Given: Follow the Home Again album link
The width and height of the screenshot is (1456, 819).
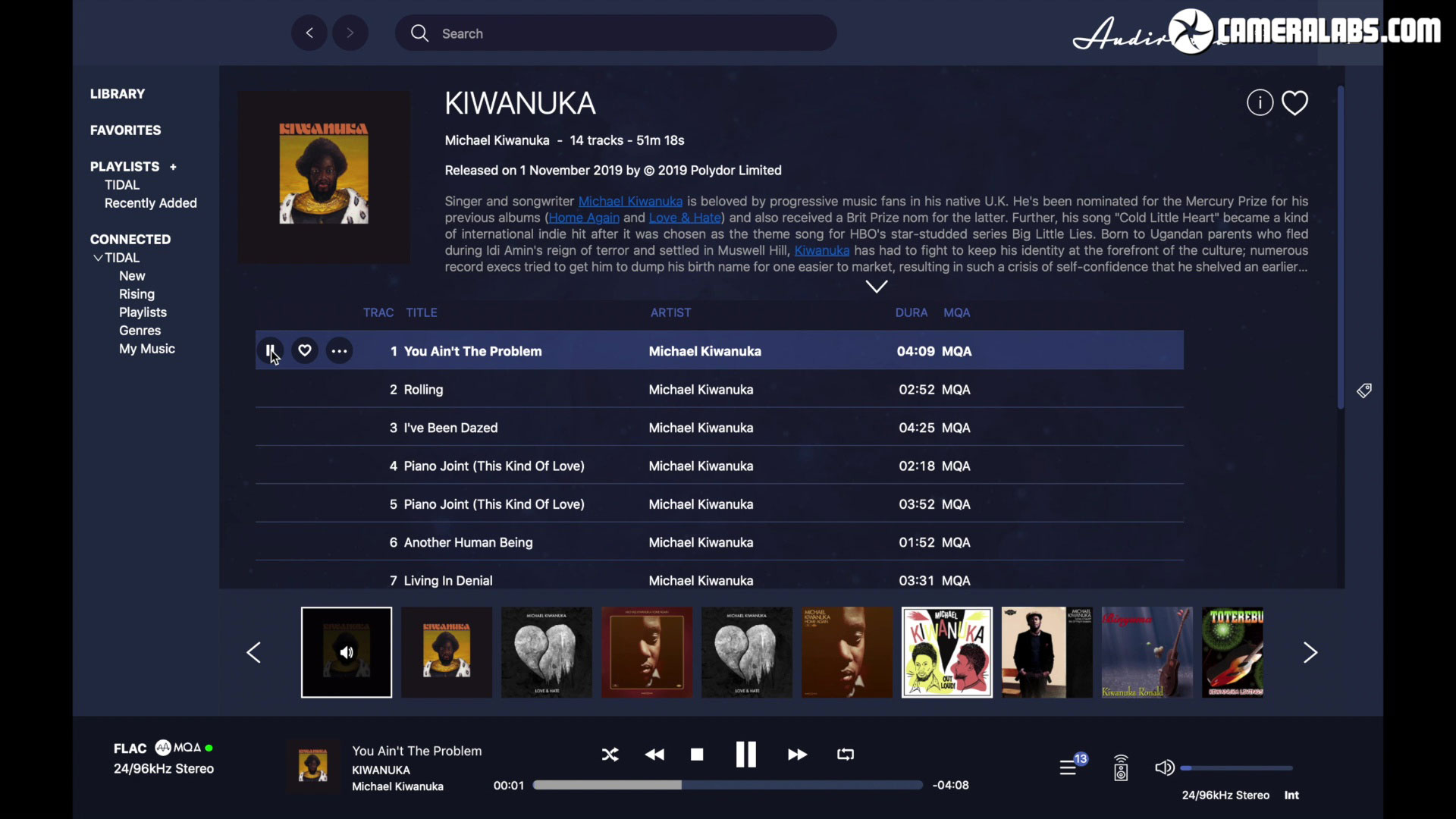Looking at the screenshot, I should point(583,218).
